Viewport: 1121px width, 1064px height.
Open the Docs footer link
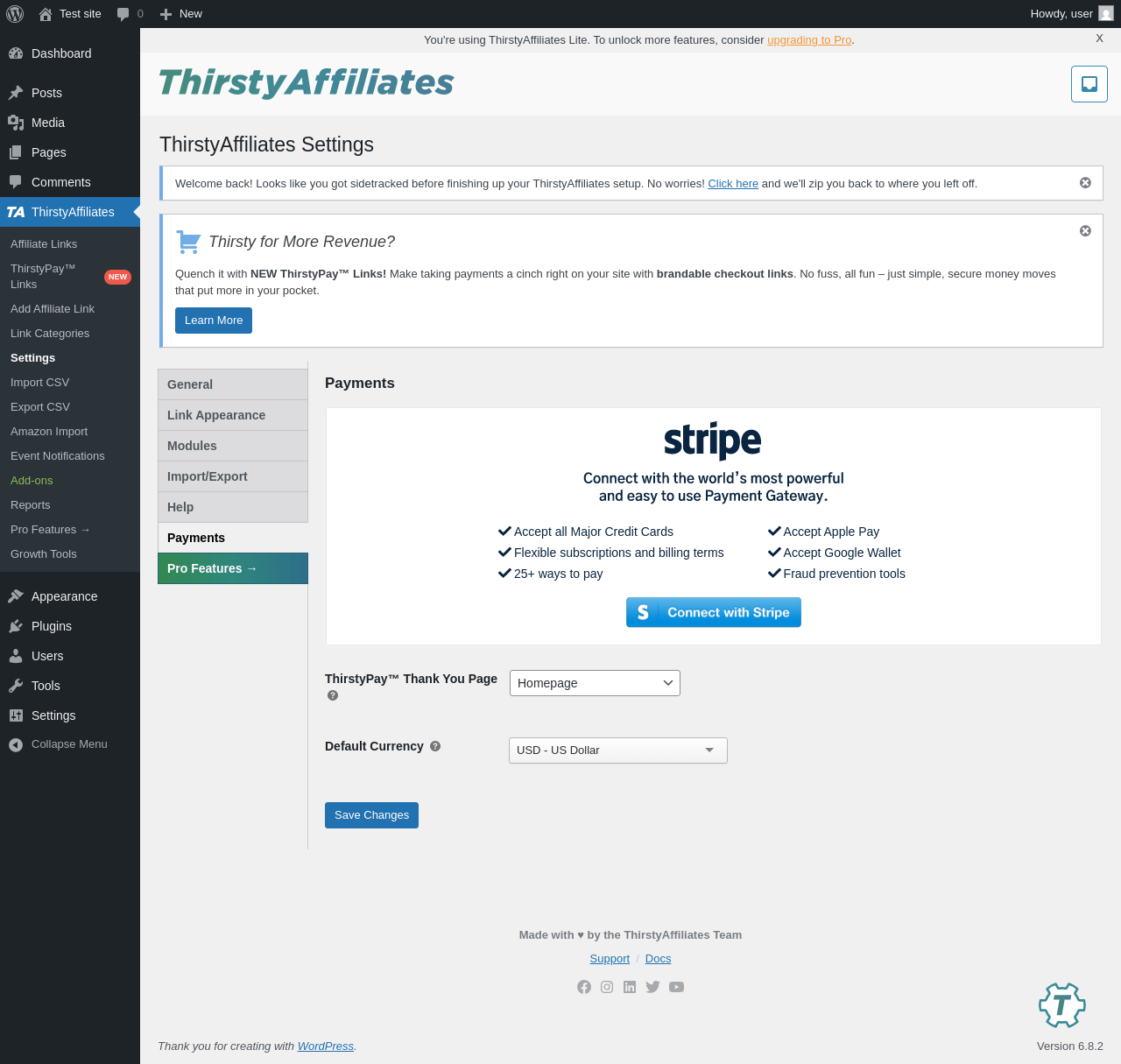(658, 959)
